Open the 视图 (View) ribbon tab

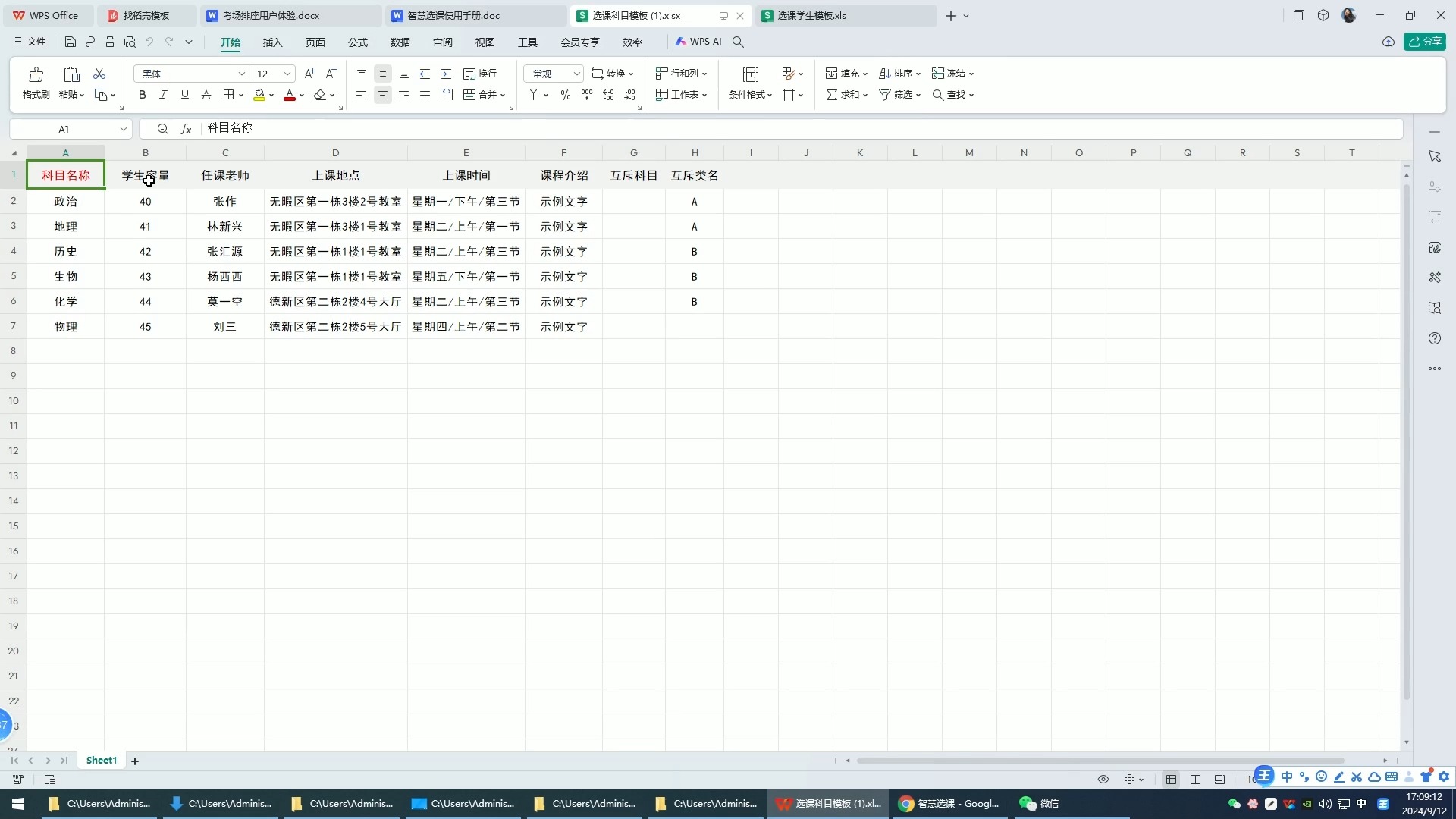coord(485,41)
